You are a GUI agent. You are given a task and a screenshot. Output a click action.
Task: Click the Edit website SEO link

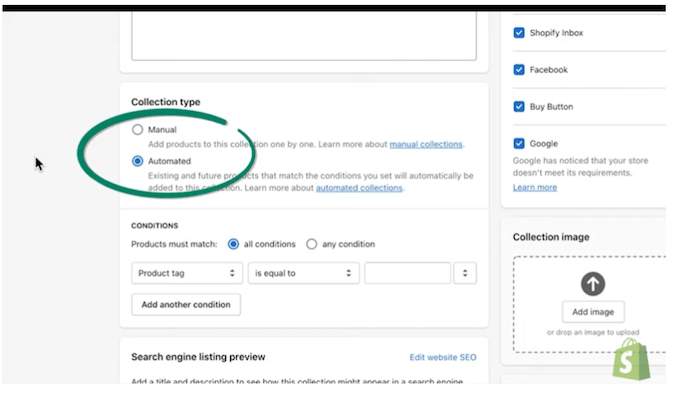[443, 357]
